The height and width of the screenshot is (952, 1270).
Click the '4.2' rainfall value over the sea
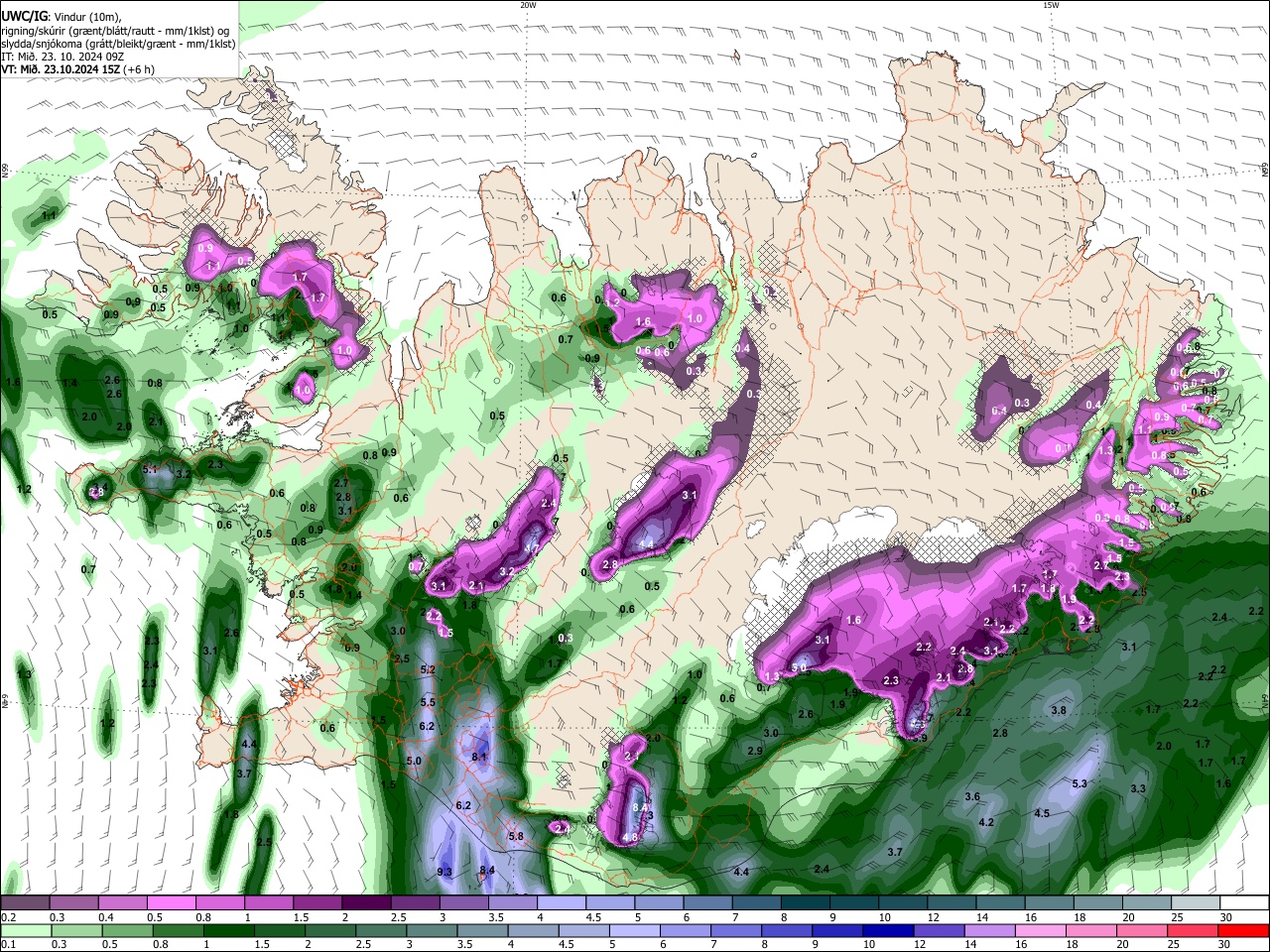986,823
